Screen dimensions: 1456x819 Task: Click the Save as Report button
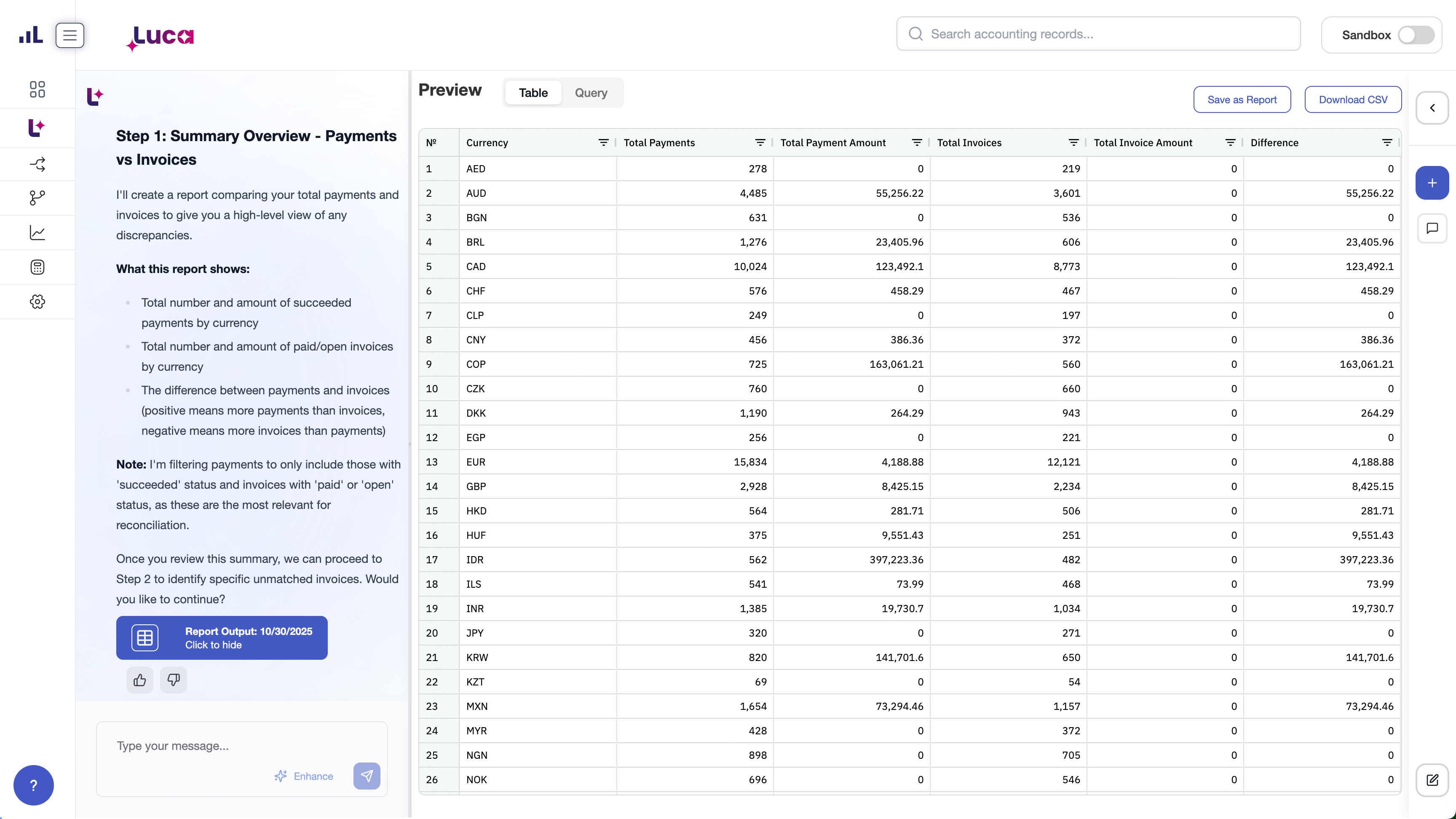(1242, 99)
